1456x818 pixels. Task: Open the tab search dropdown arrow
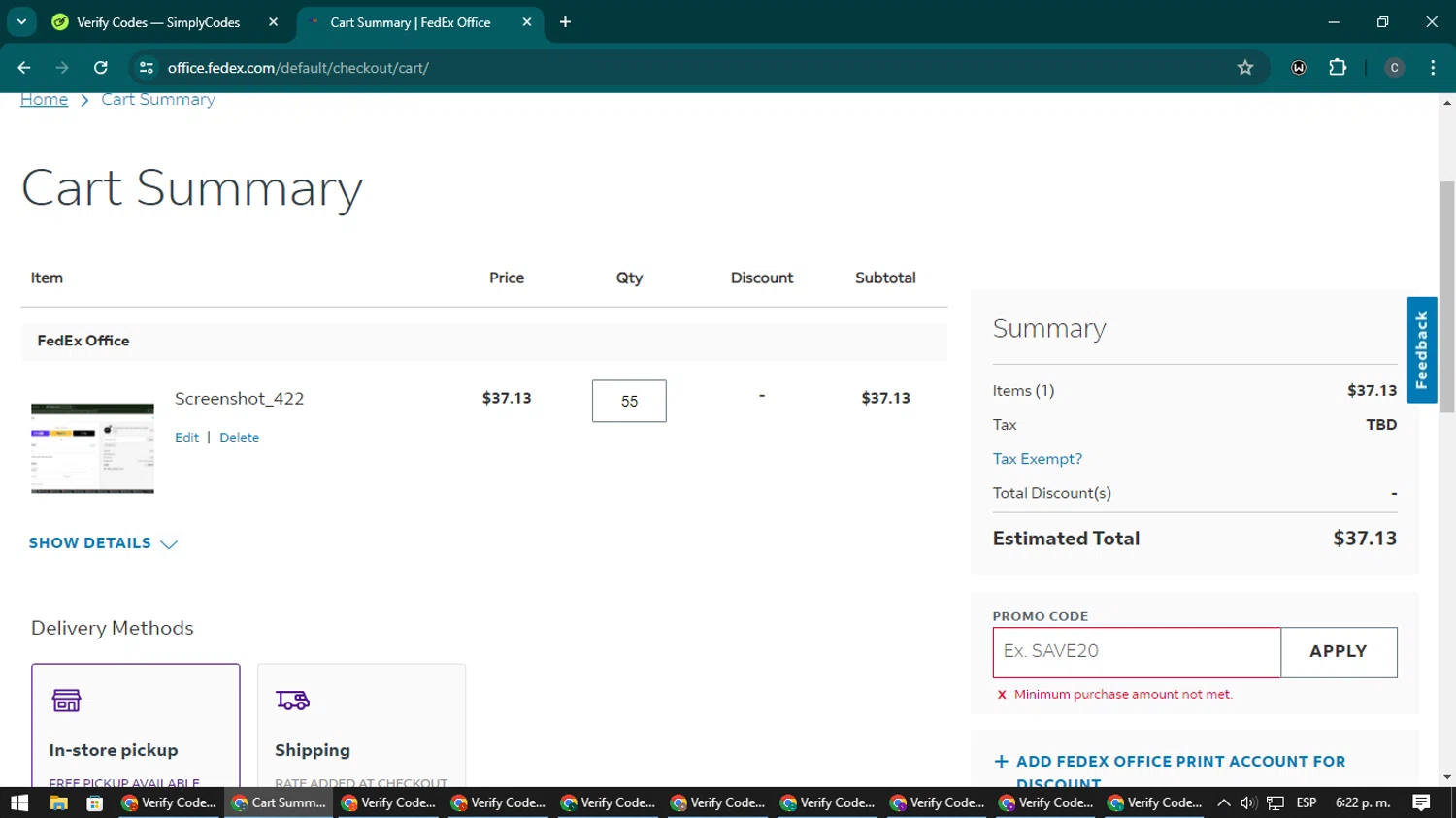pyautogui.click(x=21, y=21)
